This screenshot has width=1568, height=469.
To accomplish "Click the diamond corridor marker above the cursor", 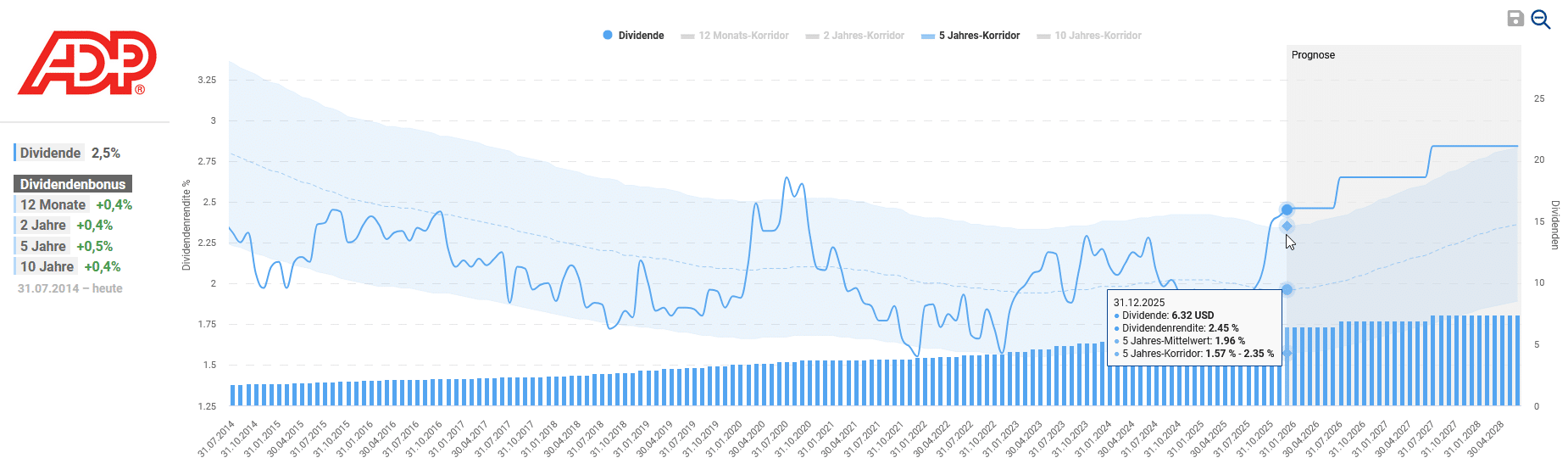I will coord(1287,226).
